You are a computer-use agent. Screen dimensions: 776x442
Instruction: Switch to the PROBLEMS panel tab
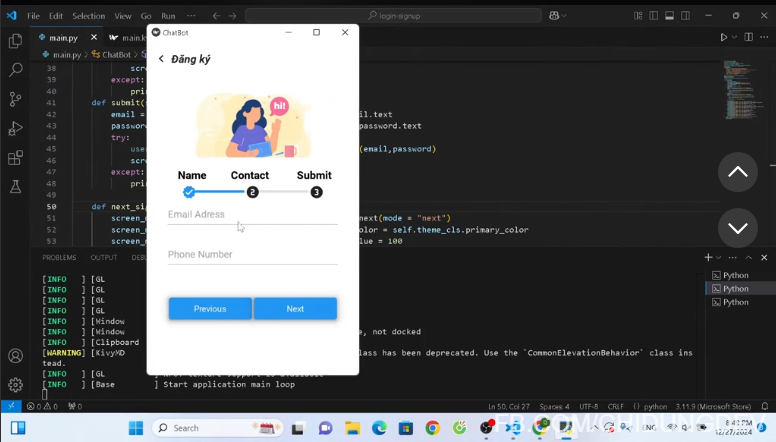[x=59, y=257]
